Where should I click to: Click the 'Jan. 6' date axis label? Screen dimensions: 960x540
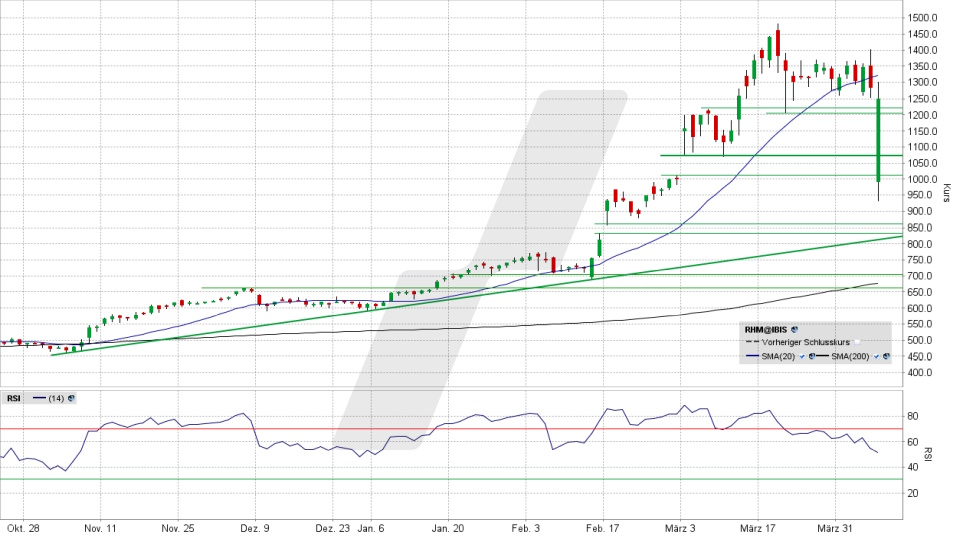[x=371, y=528]
